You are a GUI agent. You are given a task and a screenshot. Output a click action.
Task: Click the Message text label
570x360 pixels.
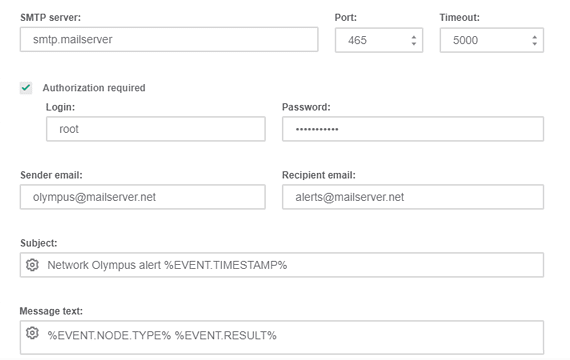51,311
